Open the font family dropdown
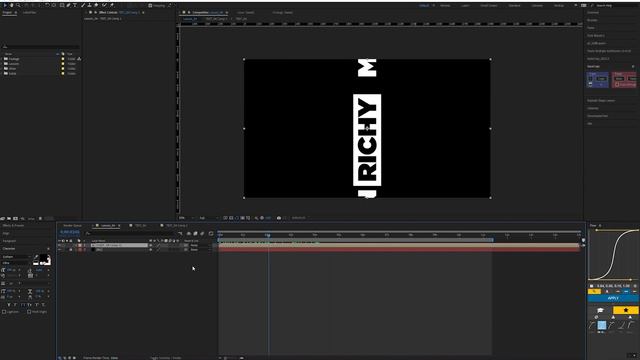 point(16,257)
